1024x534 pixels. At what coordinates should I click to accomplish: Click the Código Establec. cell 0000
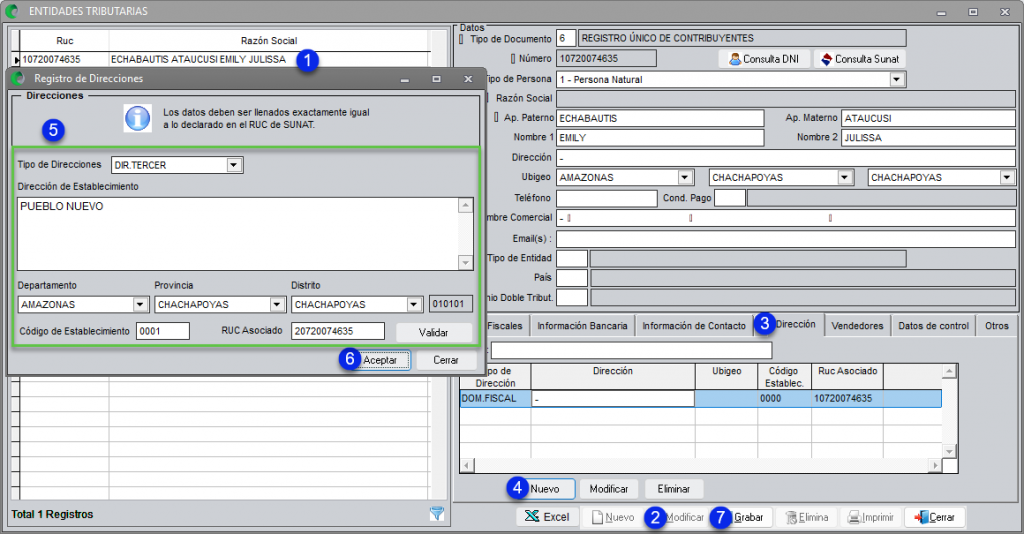tap(784, 398)
